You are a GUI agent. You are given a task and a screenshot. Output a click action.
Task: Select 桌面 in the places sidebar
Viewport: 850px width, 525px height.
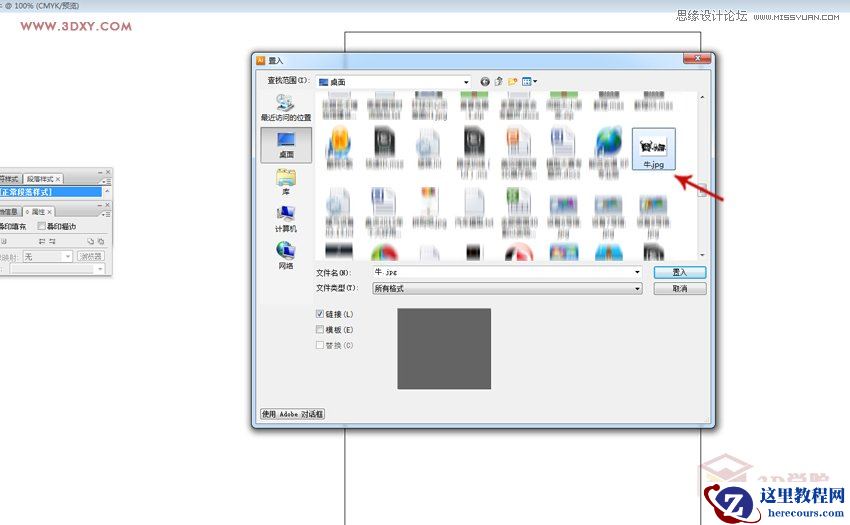[x=286, y=145]
